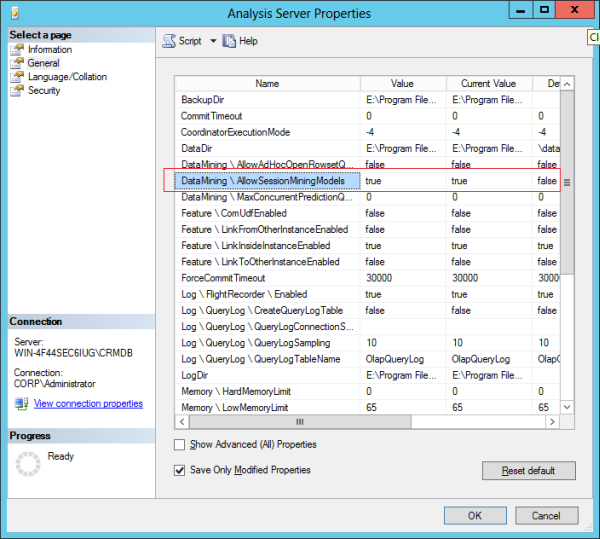Maximize the Analysis Server Properties window
This screenshot has height=539, width=600.
pos(544,10)
